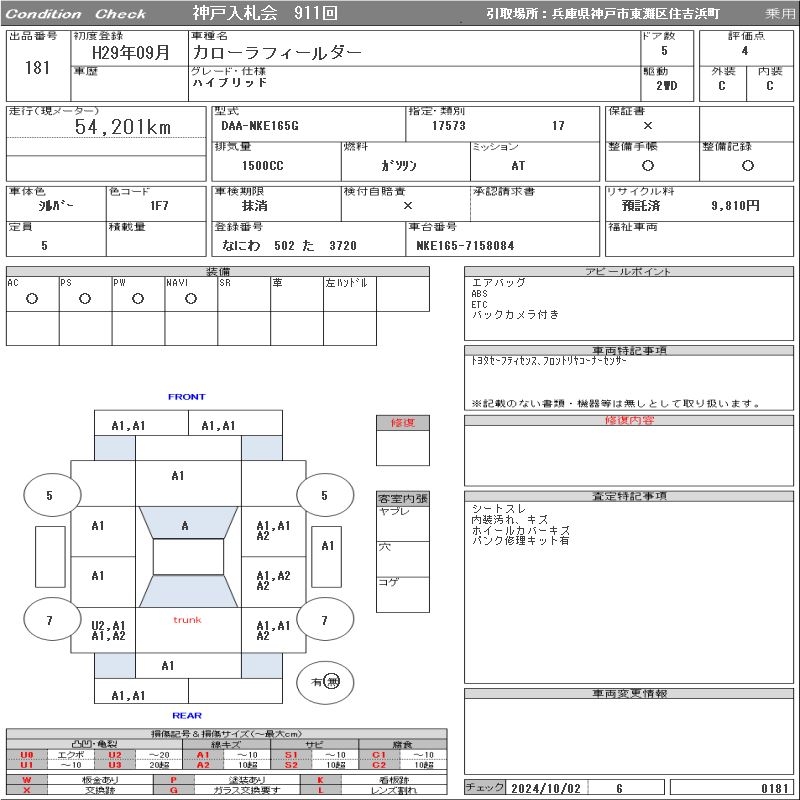This screenshot has height=800, width=800.
Task: Click the check date 2024/10/02
Action: pos(546,789)
